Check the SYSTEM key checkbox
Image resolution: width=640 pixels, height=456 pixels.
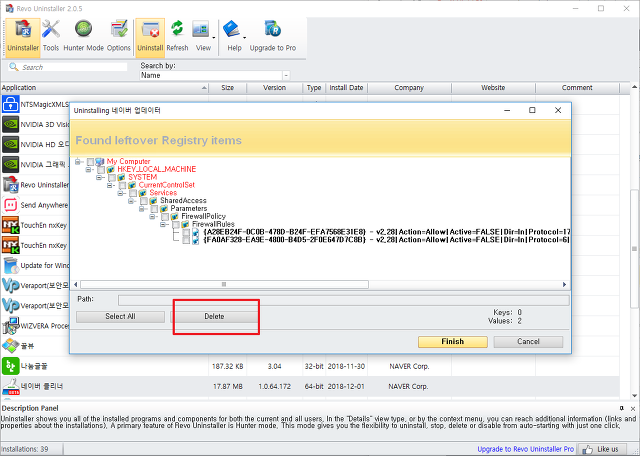pyautogui.click(x=111, y=177)
